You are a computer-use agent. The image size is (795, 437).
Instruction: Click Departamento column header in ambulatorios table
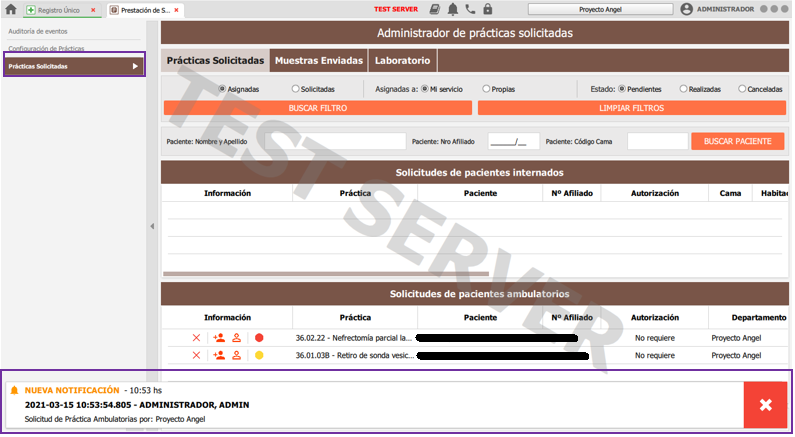coord(758,317)
